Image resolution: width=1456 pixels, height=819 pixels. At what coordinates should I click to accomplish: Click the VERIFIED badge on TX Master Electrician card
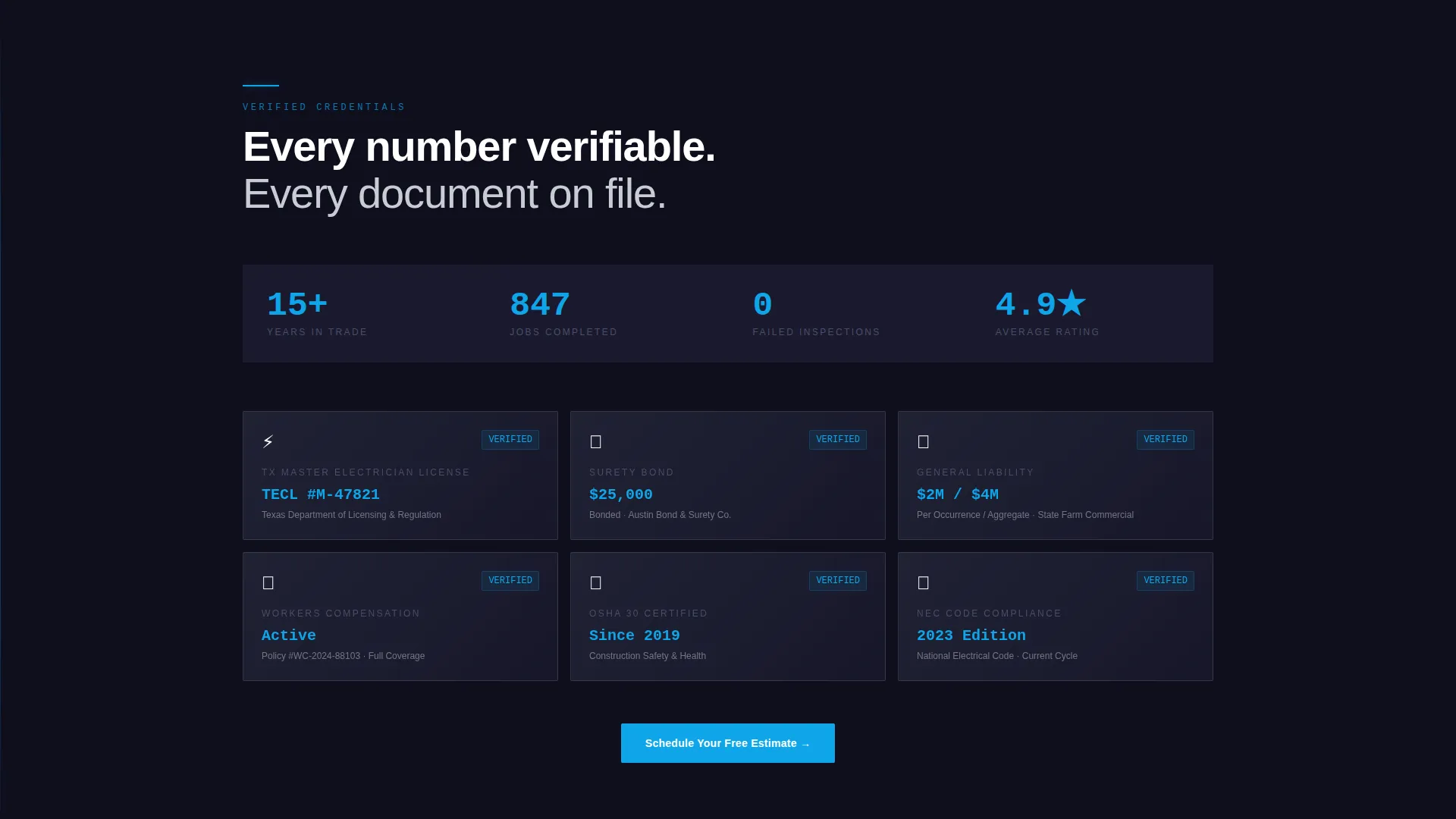tap(510, 440)
